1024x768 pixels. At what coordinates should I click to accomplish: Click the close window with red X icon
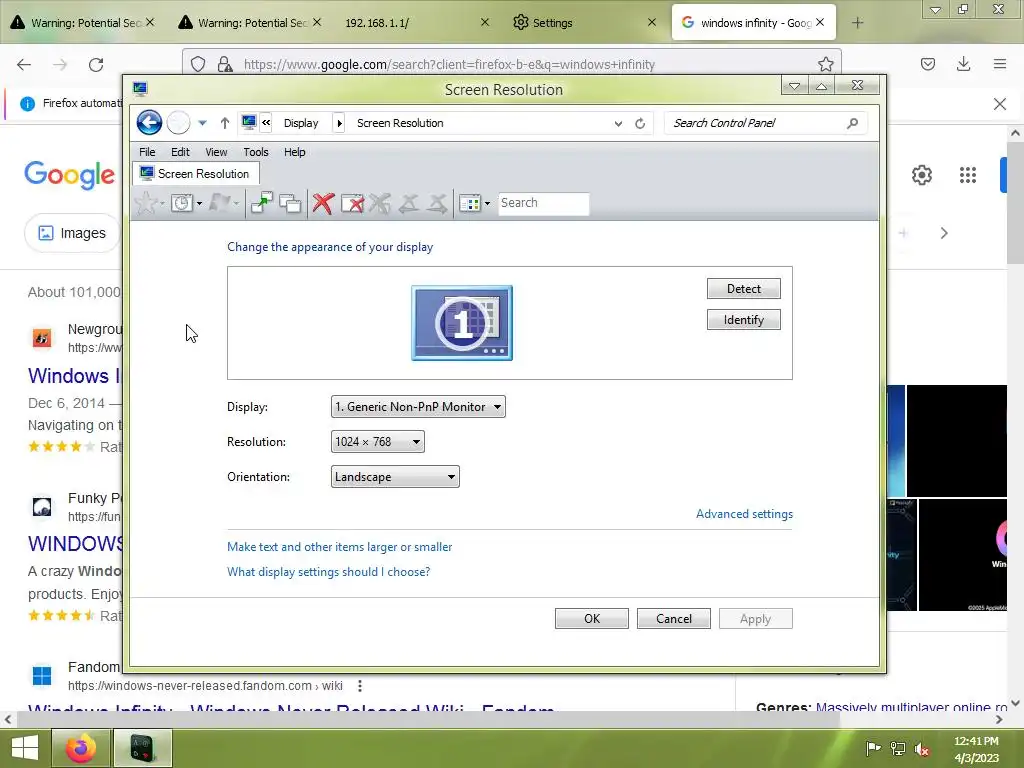pyautogui.click(x=352, y=203)
